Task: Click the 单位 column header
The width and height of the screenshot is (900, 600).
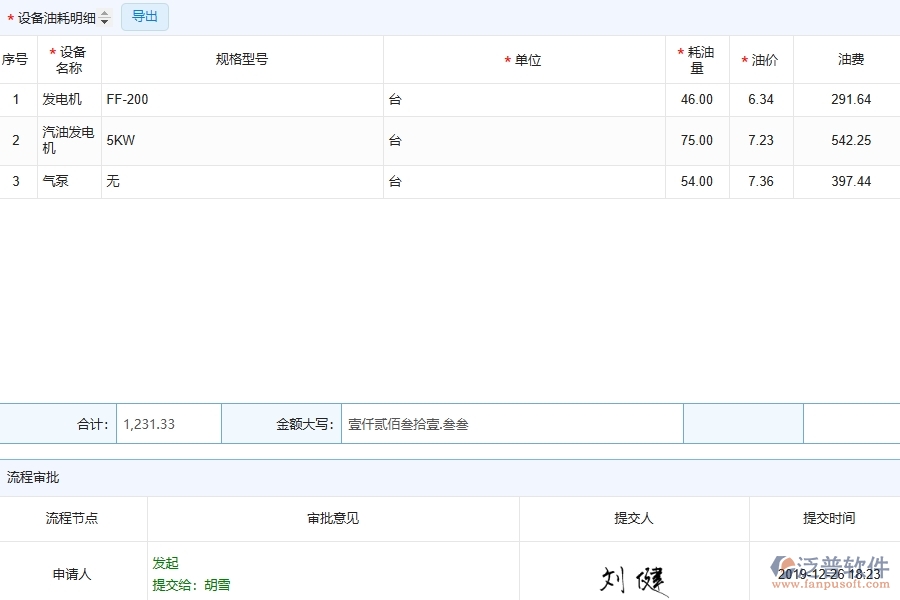Action: click(x=524, y=59)
